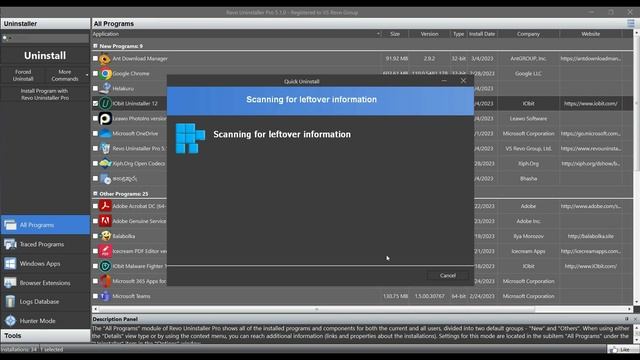Image resolution: width=640 pixels, height=360 pixels.
Task: Click the large Uninstall button
Action: click(x=45, y=56)
